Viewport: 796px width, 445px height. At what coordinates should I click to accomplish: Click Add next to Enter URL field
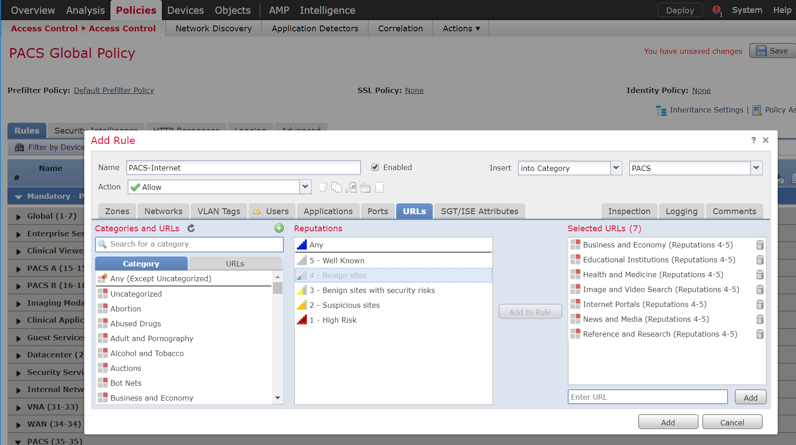(x=750, y=398)
